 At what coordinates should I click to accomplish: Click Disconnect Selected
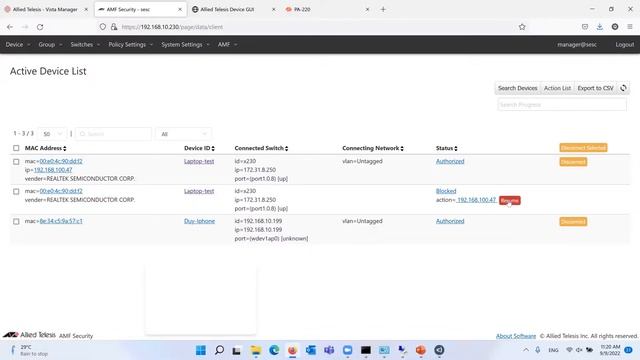point(583,148)
